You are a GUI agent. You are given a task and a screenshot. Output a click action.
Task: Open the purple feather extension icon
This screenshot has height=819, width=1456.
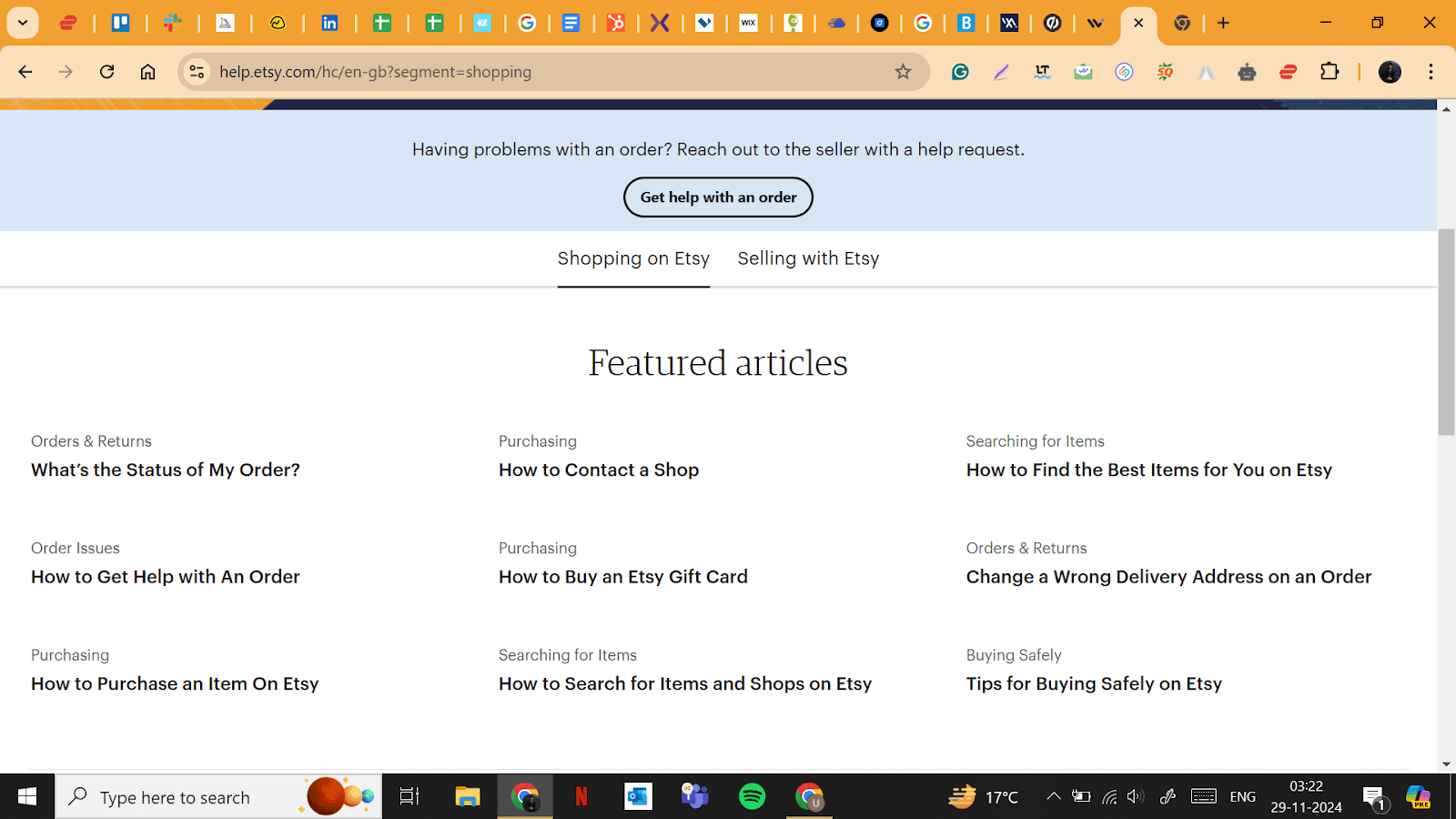(x=1001, y=72)
